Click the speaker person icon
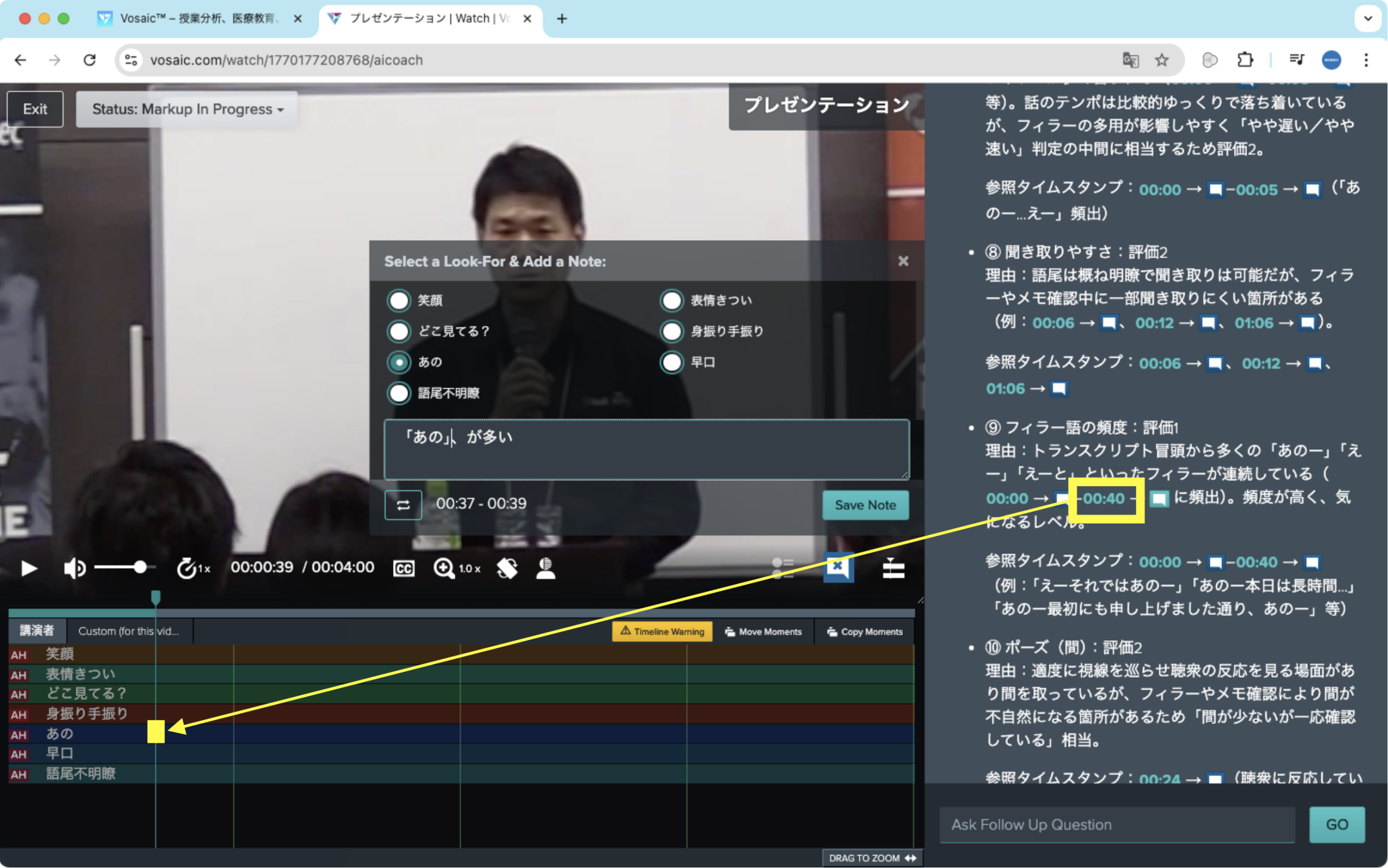This screenshot has width=1388, height=868. point(545,568)
